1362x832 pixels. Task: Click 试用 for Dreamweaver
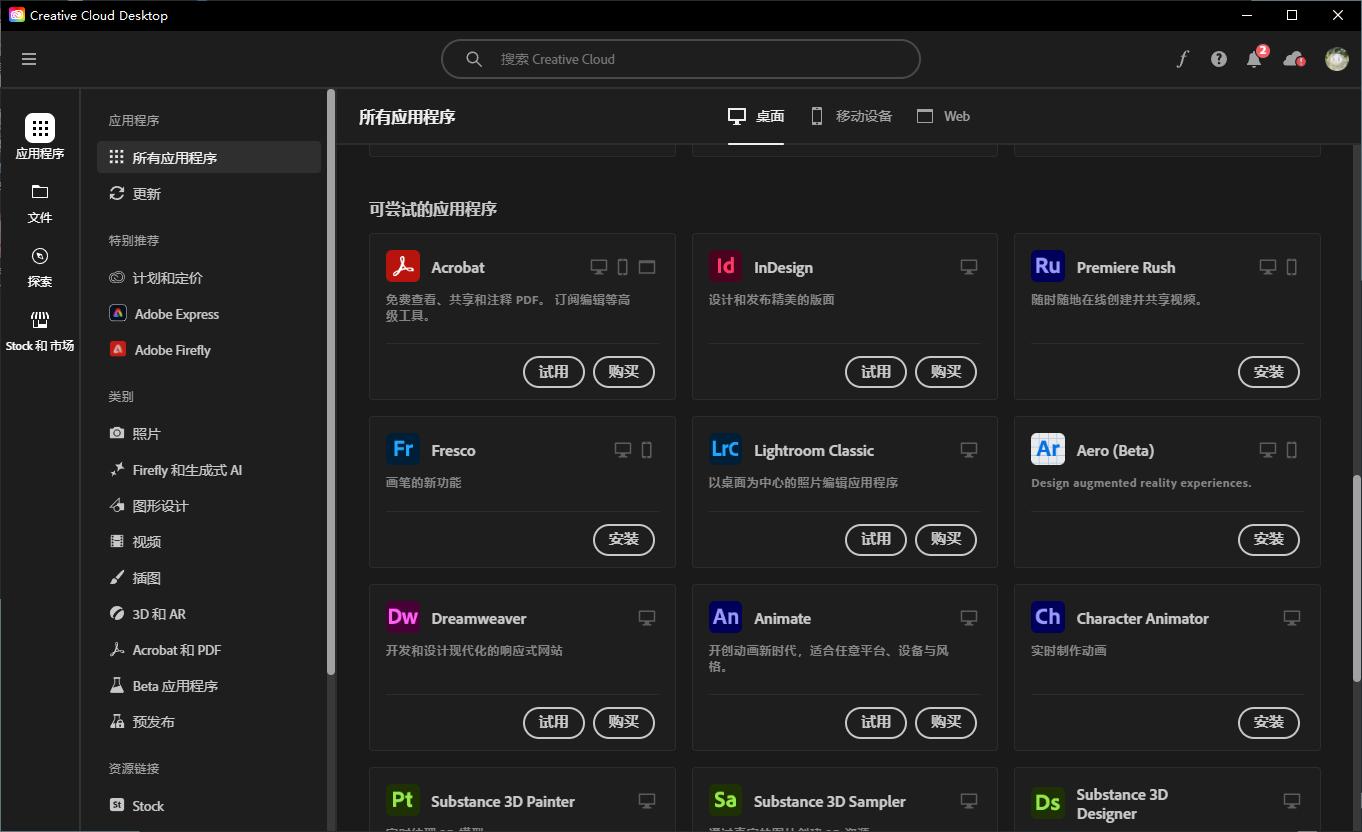click(553, 722)
